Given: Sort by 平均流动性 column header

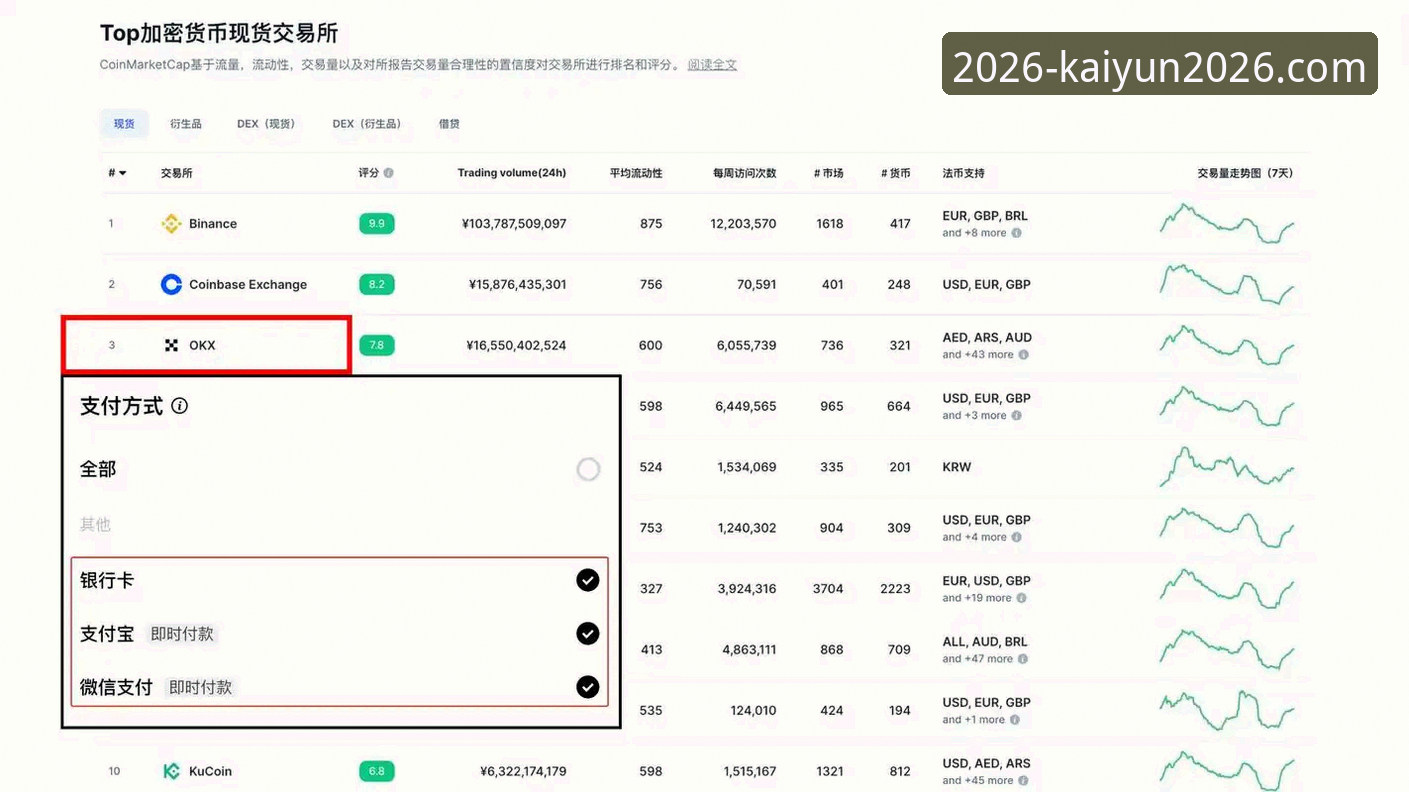Looking at the screenshot, I should (636, 173).
